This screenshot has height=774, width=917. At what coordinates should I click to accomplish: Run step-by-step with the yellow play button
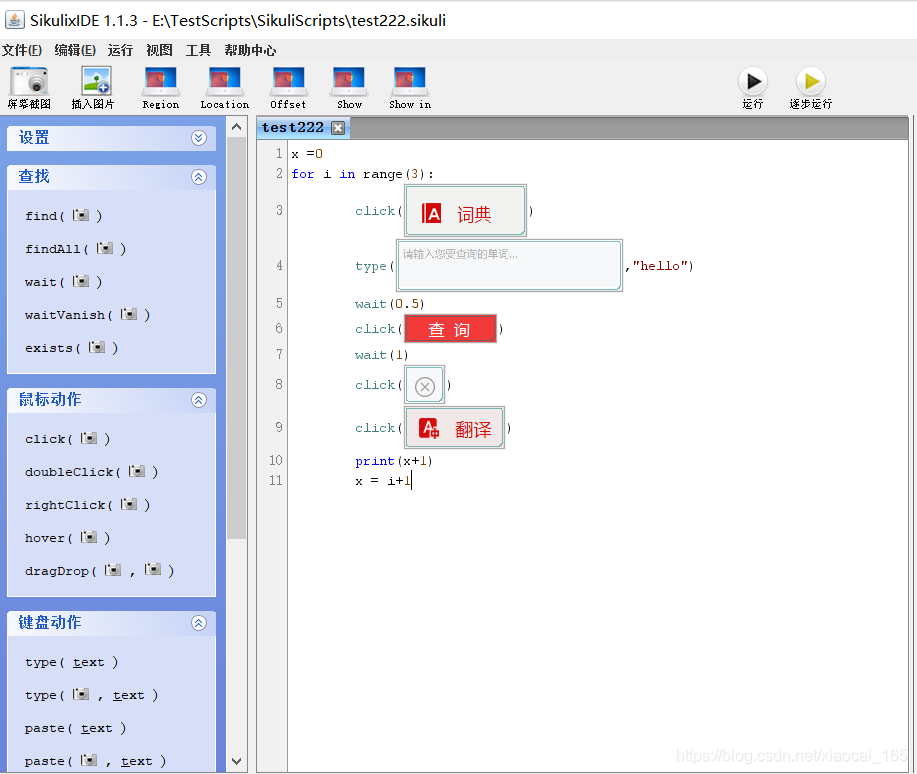point(811,81)
